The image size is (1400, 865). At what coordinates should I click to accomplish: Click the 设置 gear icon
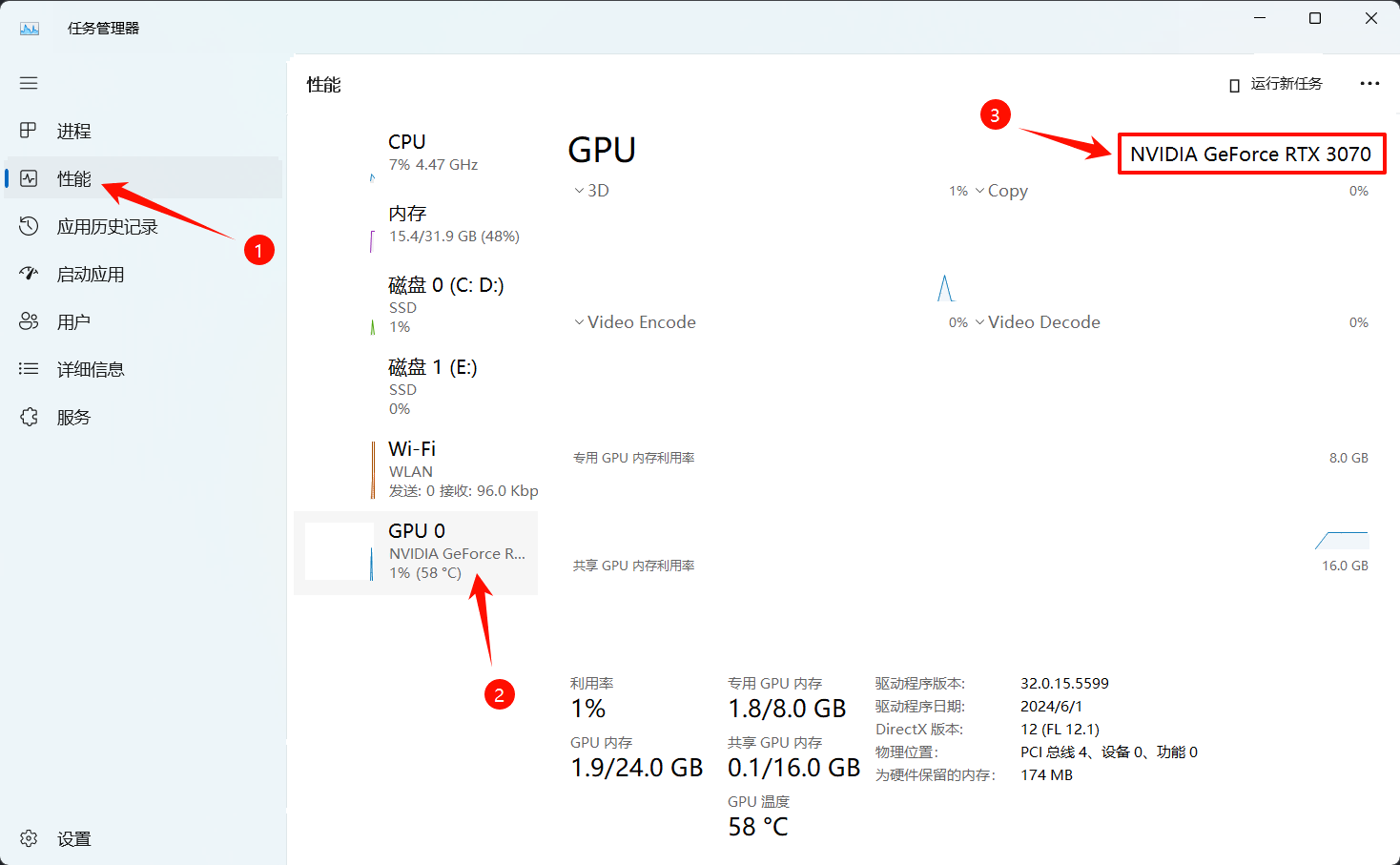pyautogui.click(x=29, y=838)
